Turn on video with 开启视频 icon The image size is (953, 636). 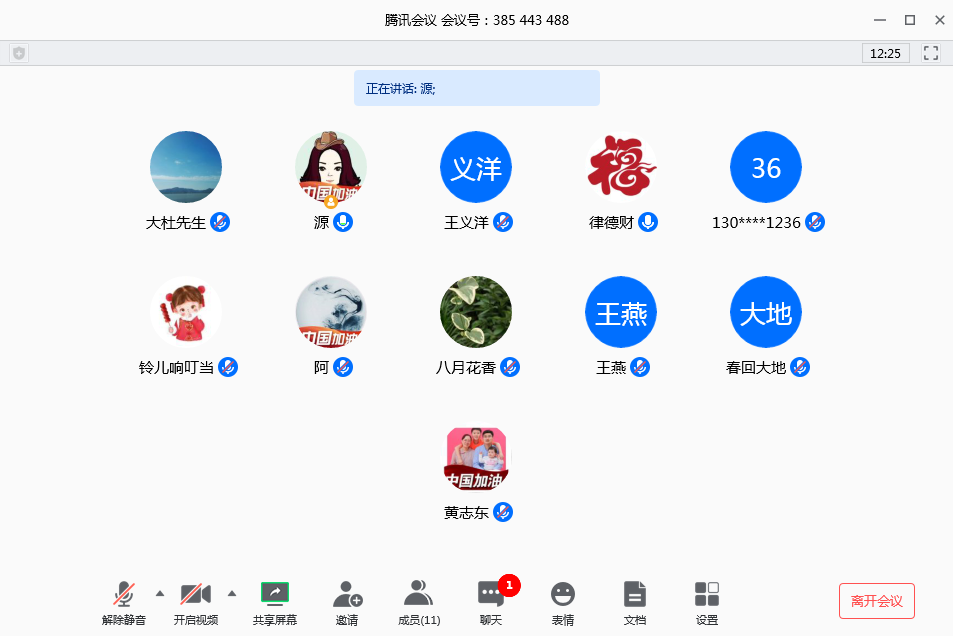pyautogui.click(x=196, y=594)
